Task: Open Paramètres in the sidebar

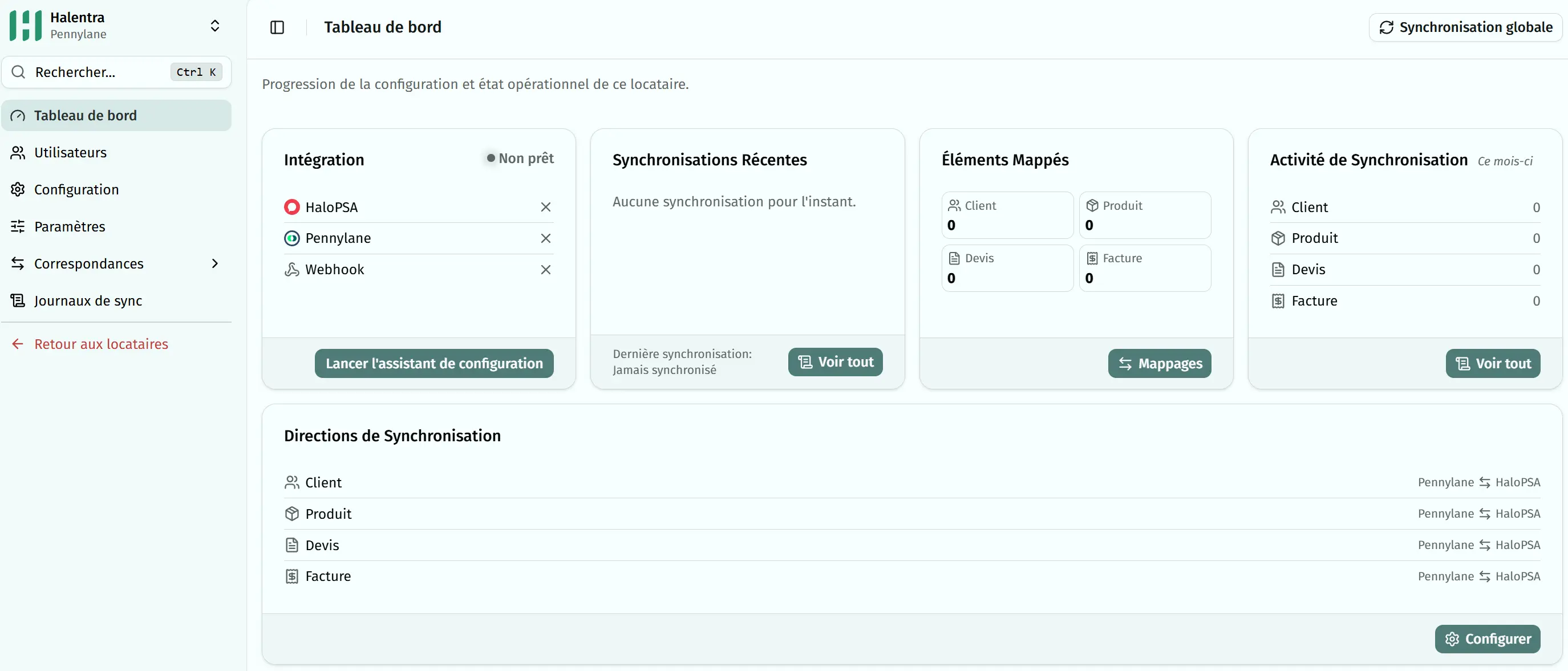Action: point(116,226)
